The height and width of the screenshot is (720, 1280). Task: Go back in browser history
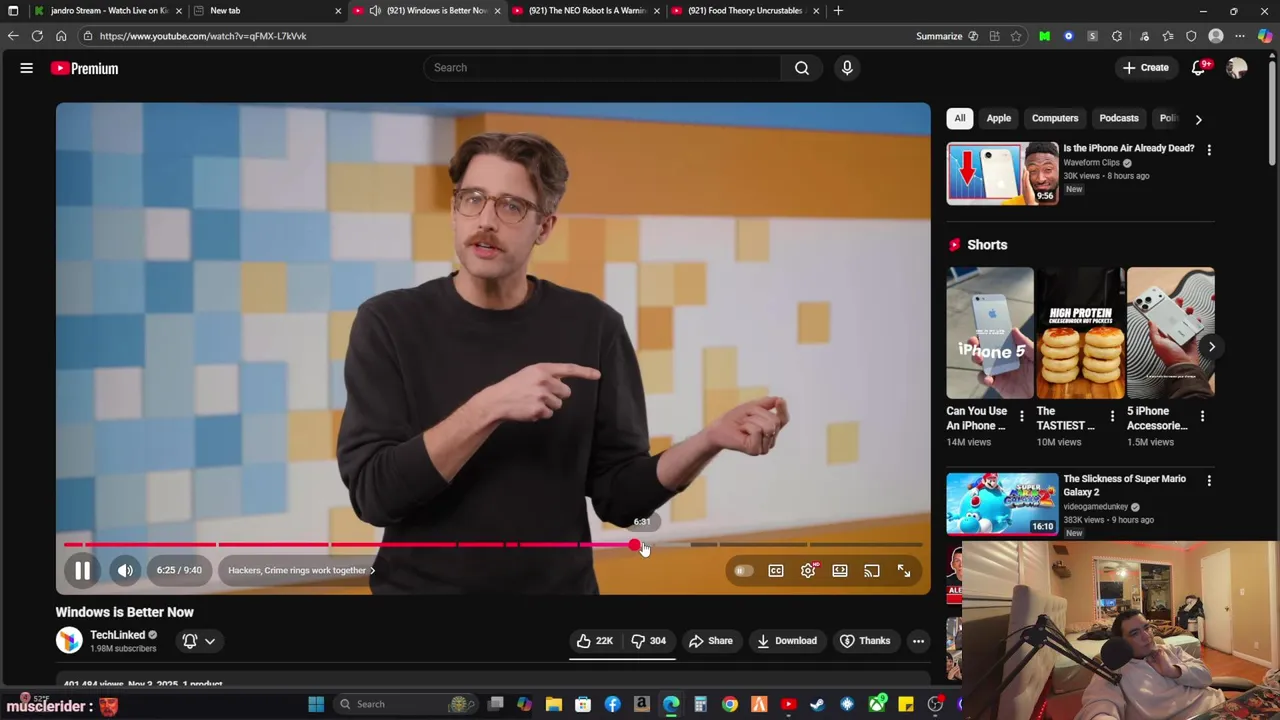(x=13, y=36)
